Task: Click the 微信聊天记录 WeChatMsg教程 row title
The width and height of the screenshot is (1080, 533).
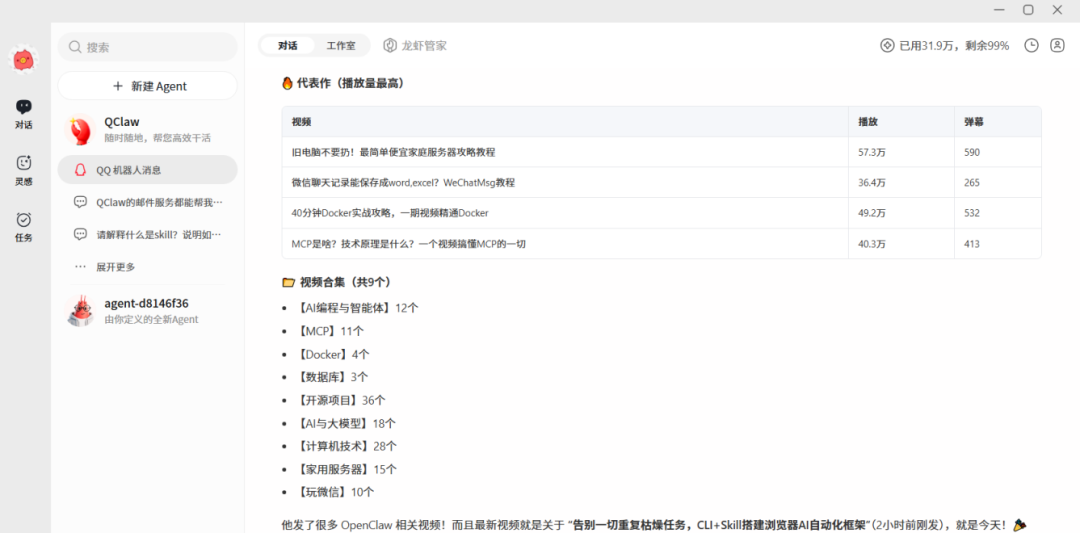Action: pyautogui.click(x=403, y=182)
